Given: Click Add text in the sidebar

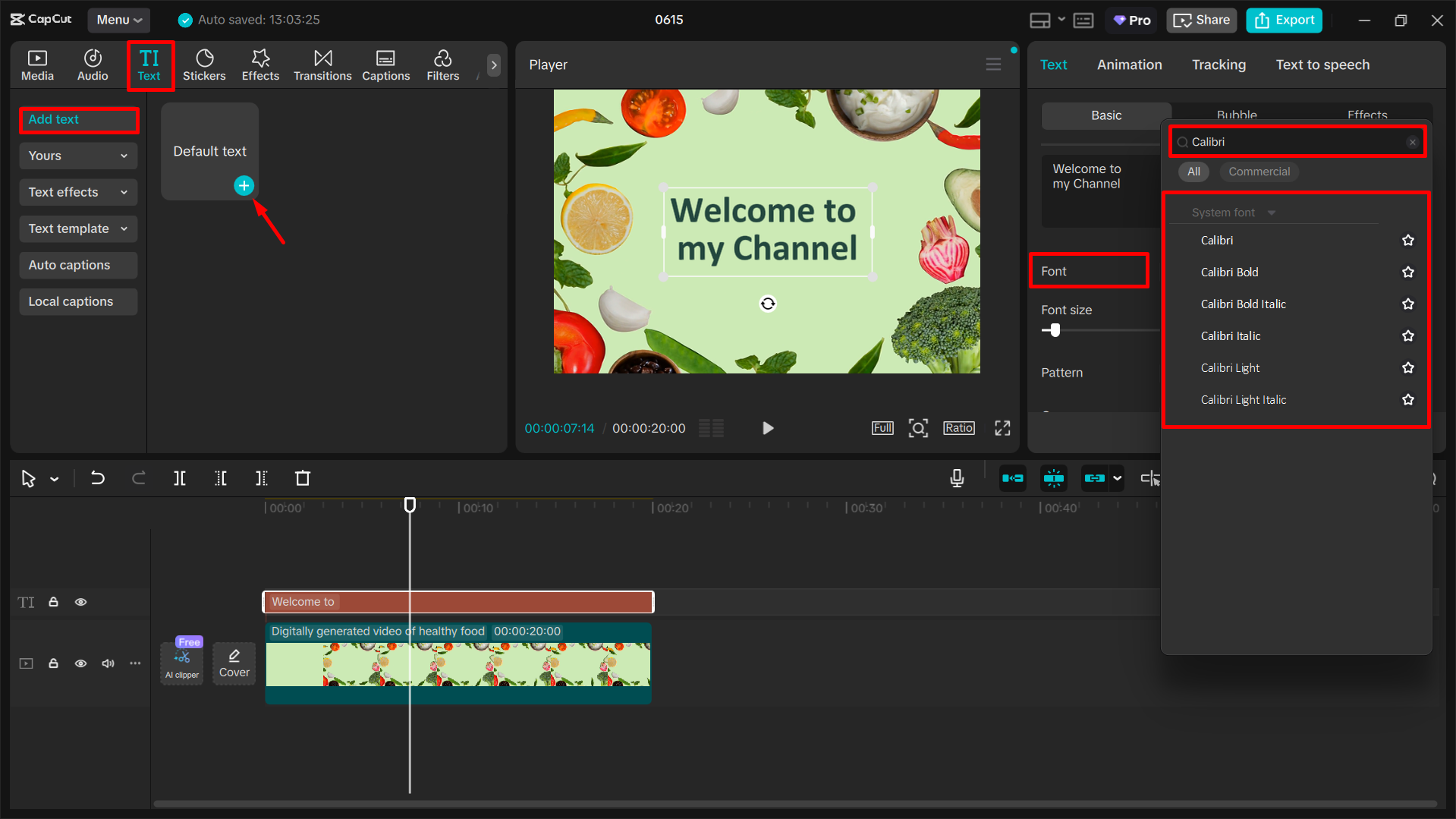Looking at the screenshot, I should point(79,119).
